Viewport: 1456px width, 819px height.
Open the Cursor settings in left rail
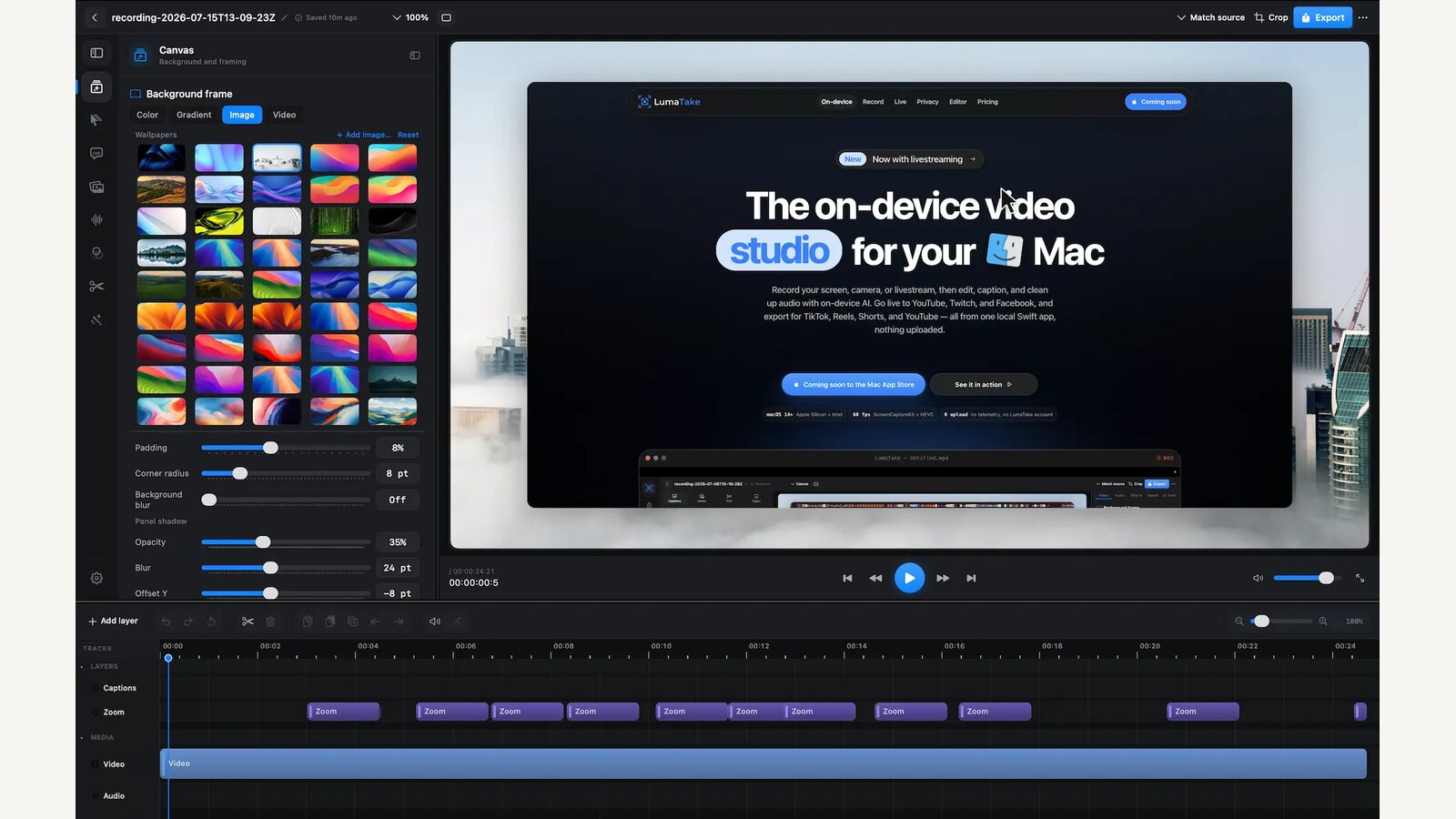tap(96, 120)
